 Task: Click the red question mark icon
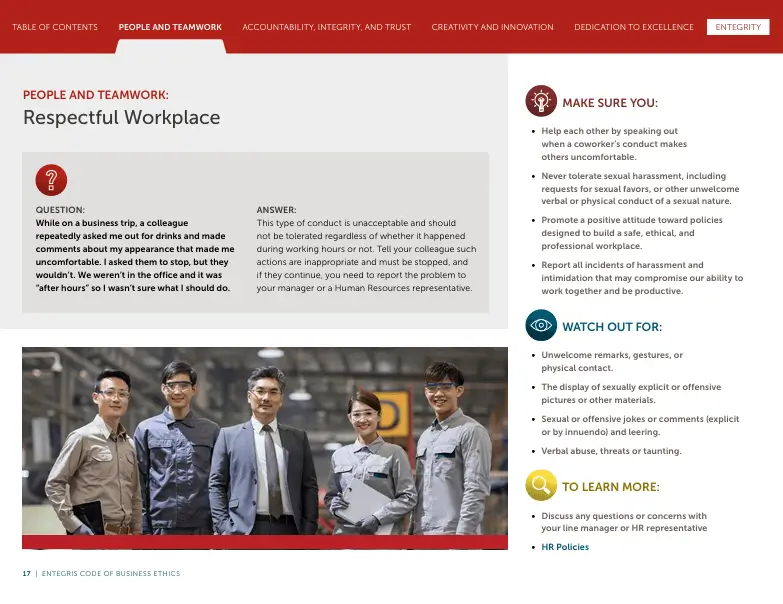pyautogui.click(x=51, y=180)
